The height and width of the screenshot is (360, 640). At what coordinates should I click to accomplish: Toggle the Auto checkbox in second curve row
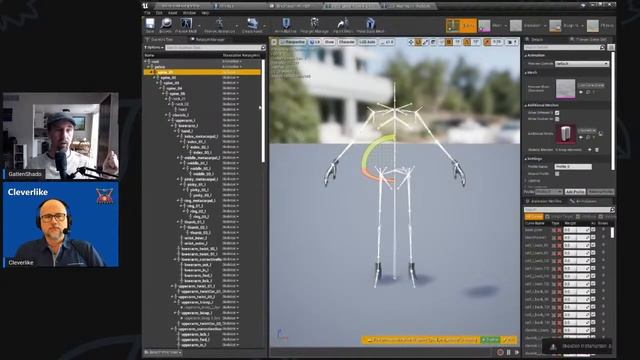tap(593, 238)
